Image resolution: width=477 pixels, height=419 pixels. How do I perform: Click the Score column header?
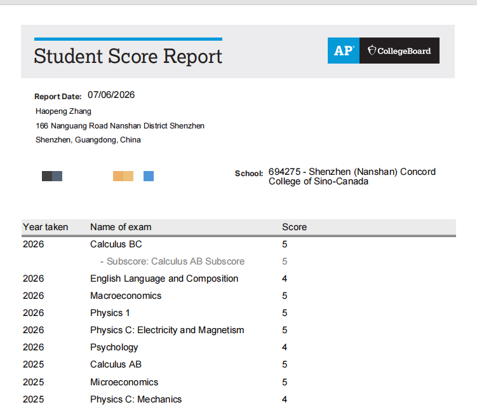pos(294,227)
